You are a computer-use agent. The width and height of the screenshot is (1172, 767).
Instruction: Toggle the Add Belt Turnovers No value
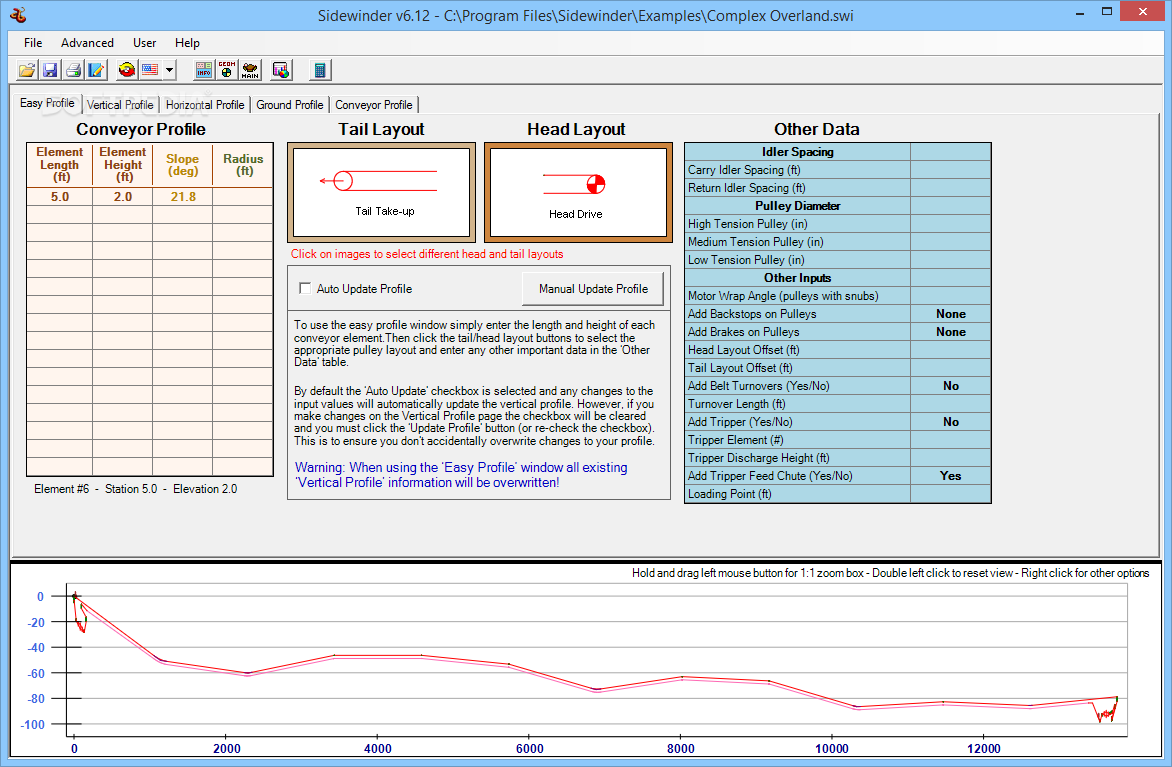(x=950, y=386)
